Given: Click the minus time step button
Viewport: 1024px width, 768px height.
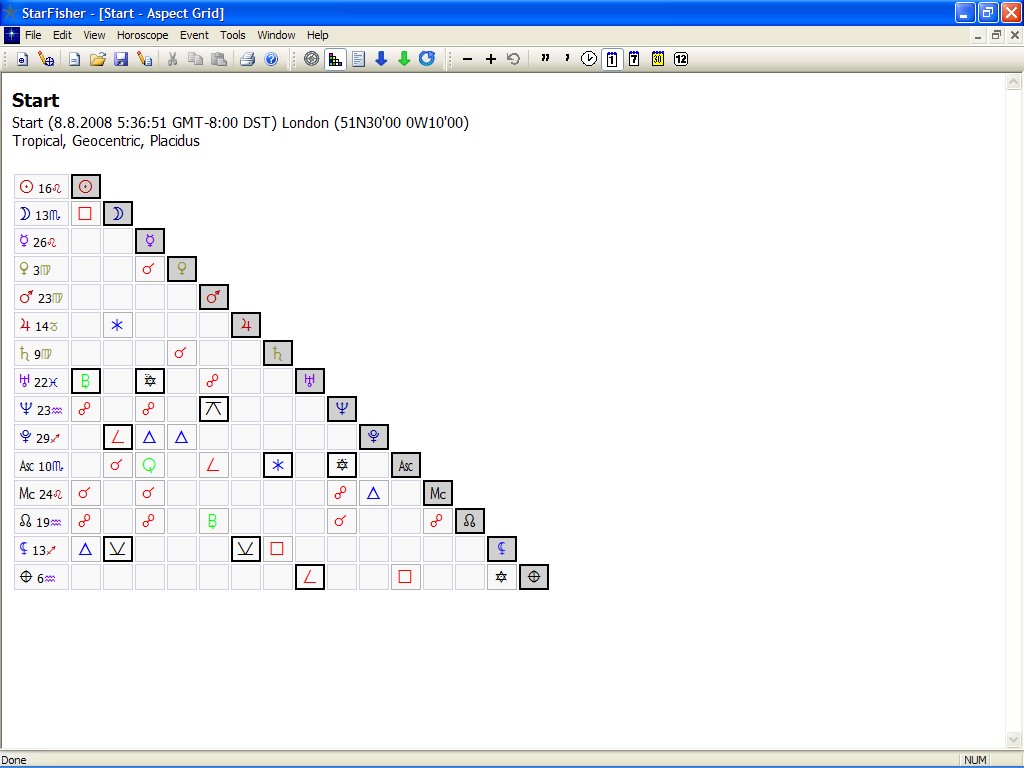Looking at the screenshot, I should pyautogui.click(x=467, y=59).
